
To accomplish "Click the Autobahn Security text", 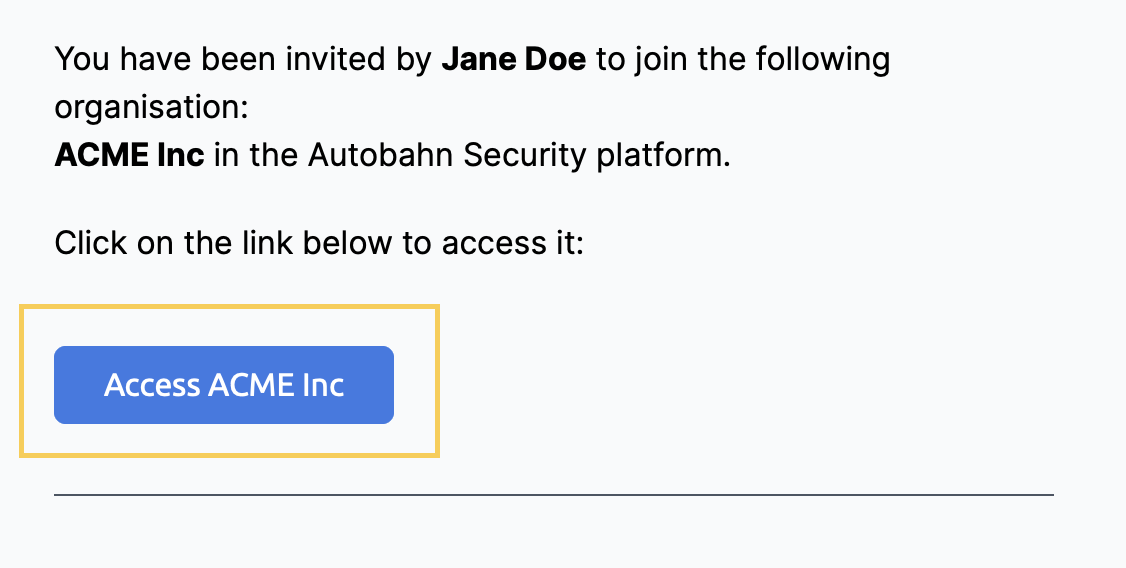I will pyautogui.click(x=447, y=155).
